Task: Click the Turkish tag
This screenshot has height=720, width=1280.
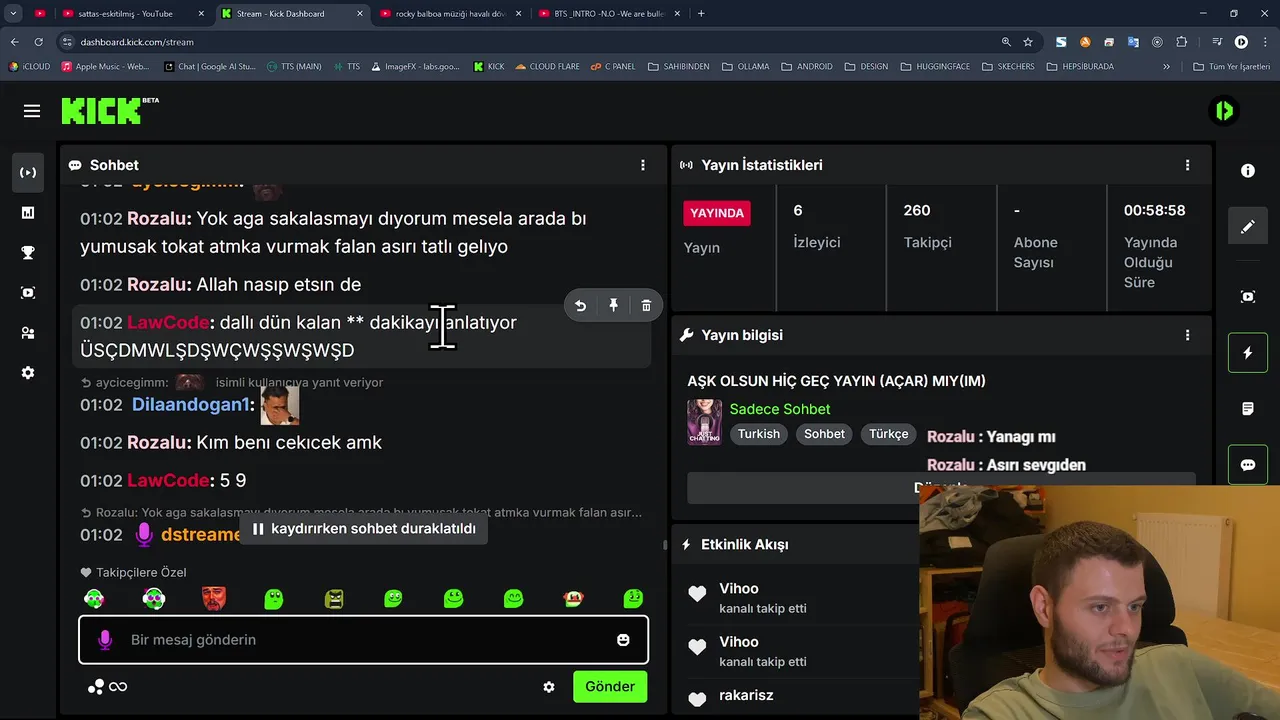Action: tap(759, 434)
